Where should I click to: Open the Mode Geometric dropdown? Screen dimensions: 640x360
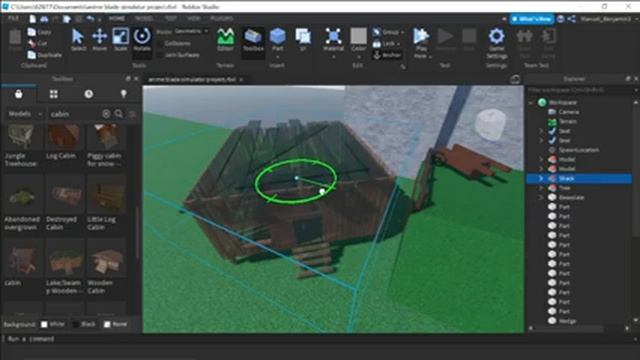(x=191, y=31)
